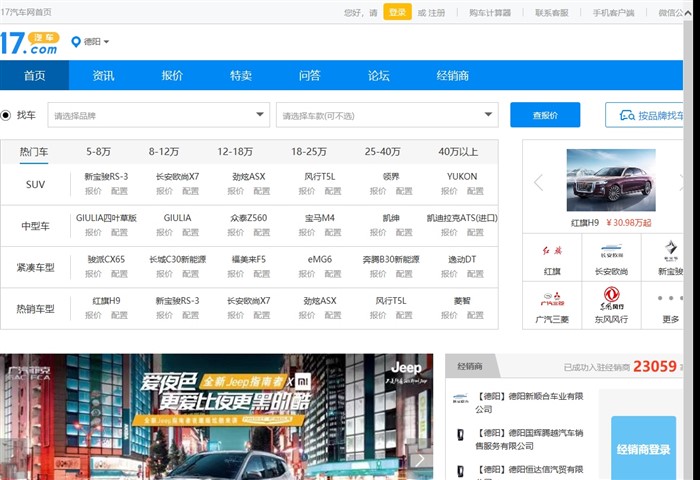Open the 购车计算器 link

coord(490,13)
